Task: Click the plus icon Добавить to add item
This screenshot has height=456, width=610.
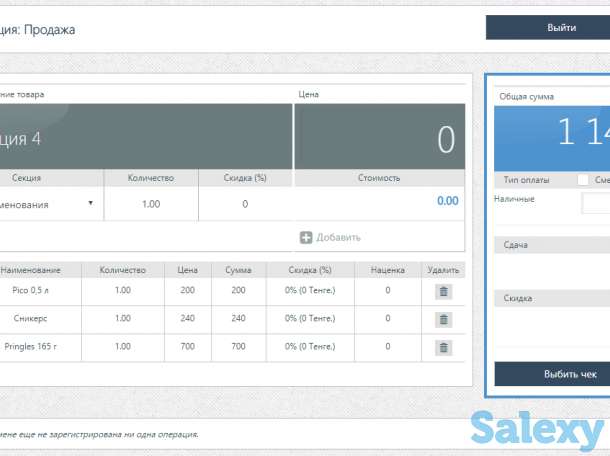Action: click(306, 237)
